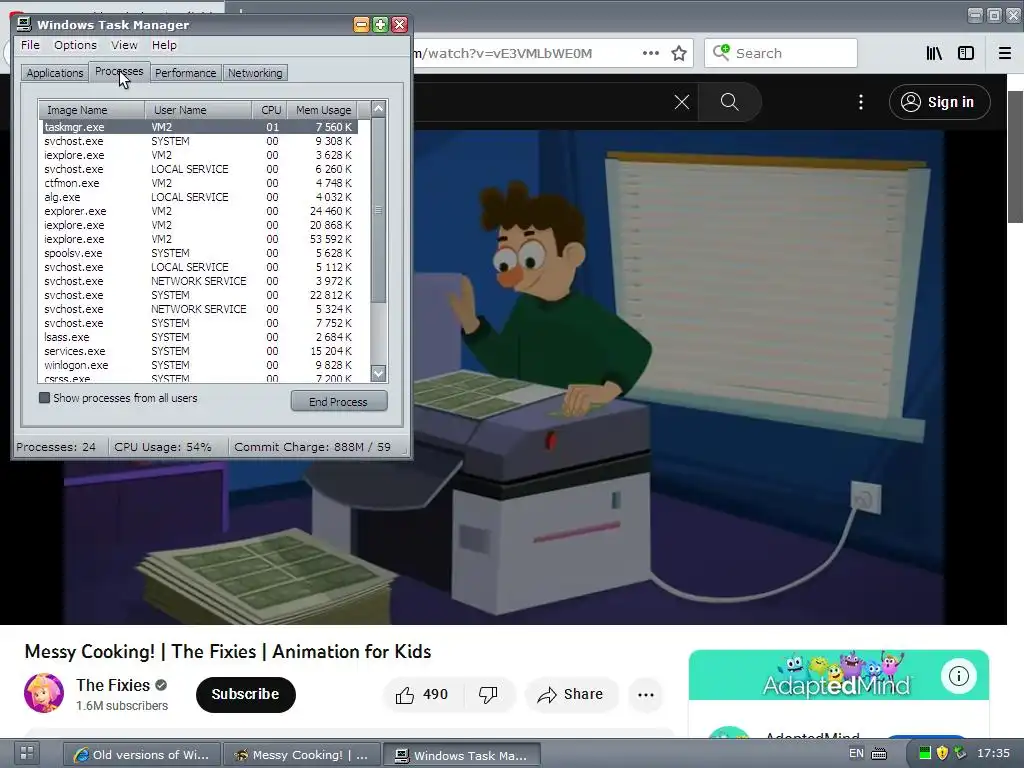Toggle the browser sidebar icon

click(x=966, y=53)
